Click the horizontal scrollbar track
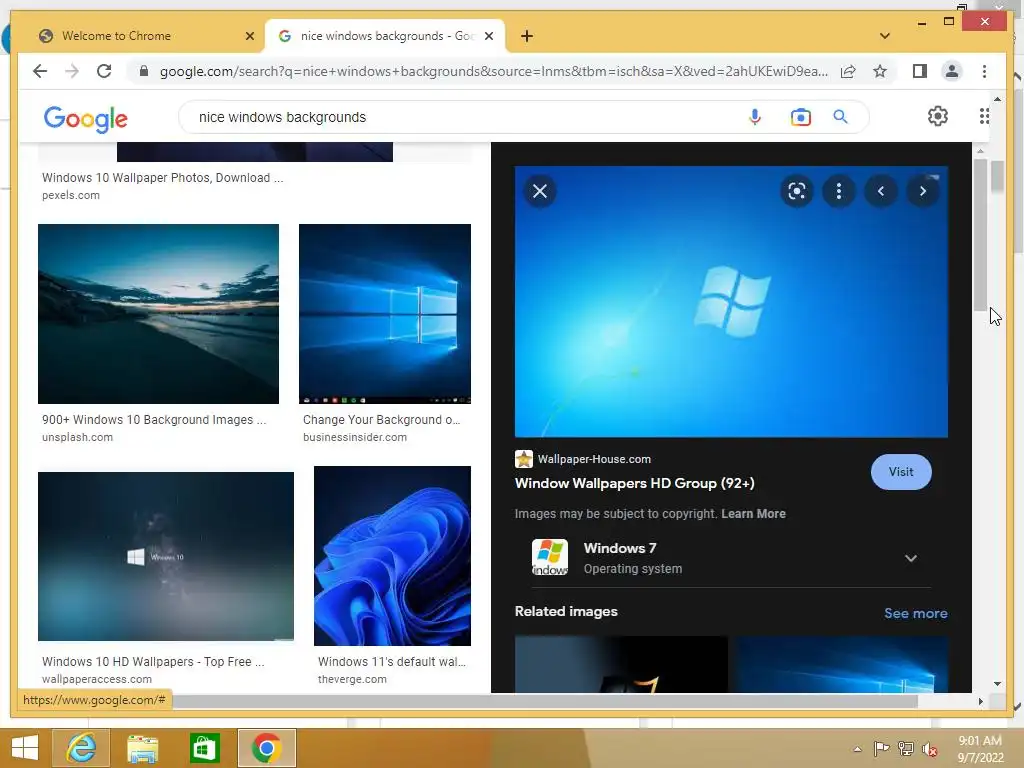Screen dimensions: 1024x768 [x=545, y=701]
